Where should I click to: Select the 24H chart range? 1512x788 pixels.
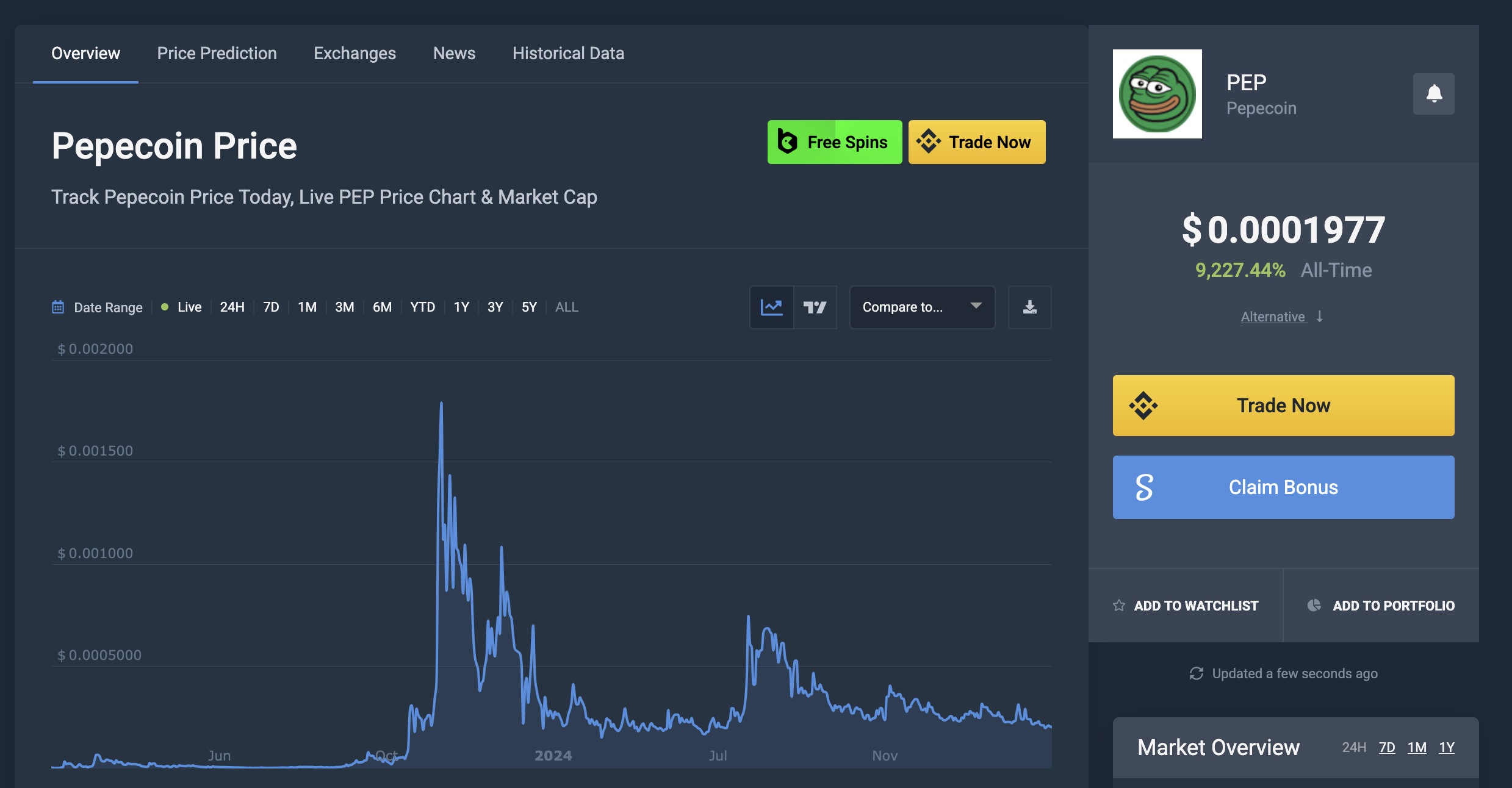click(x=232, y=307)
